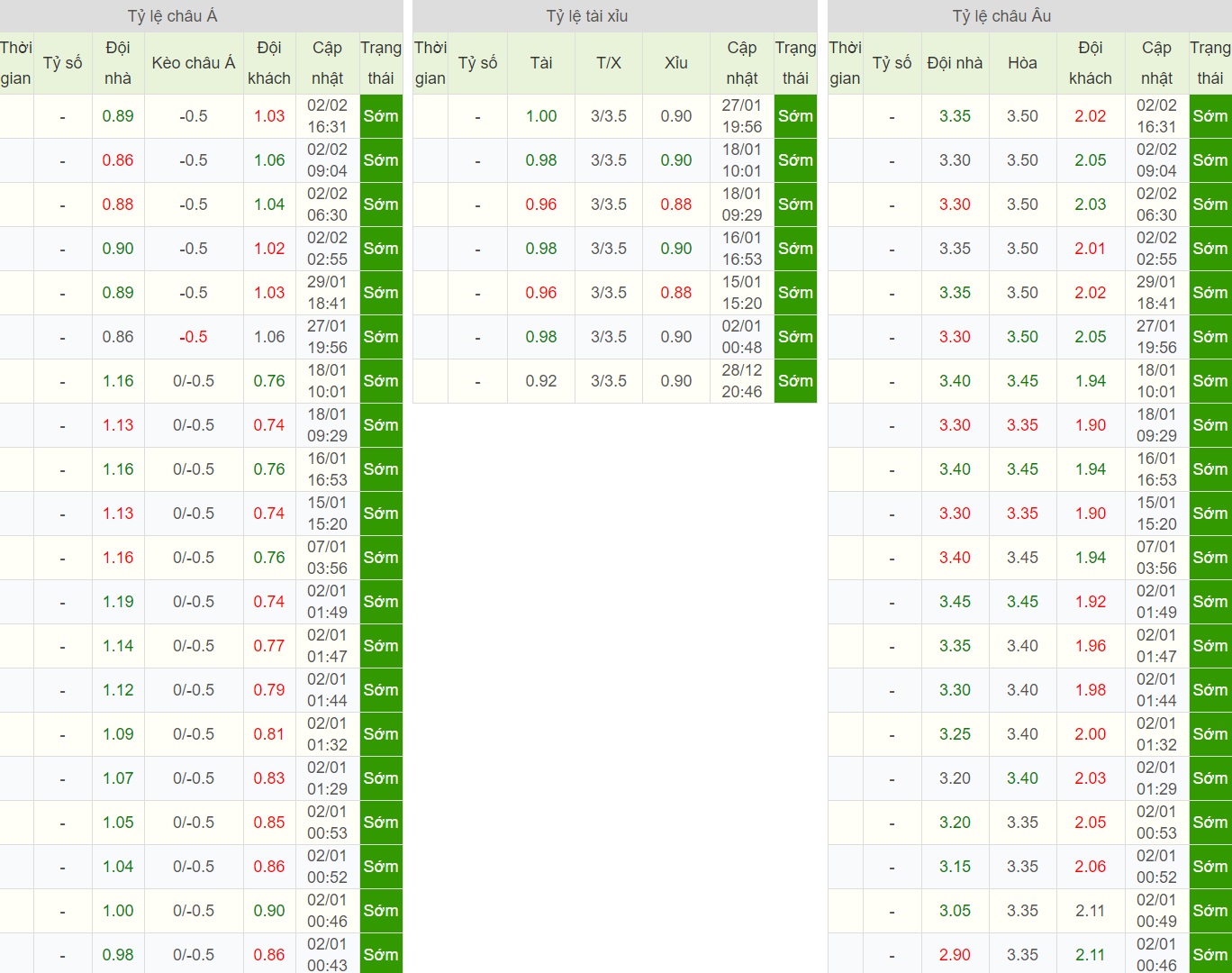1232x973 pixels.
Task: Click home odds 1.09 in châu Á table
Action: click(x=118, y=734)
